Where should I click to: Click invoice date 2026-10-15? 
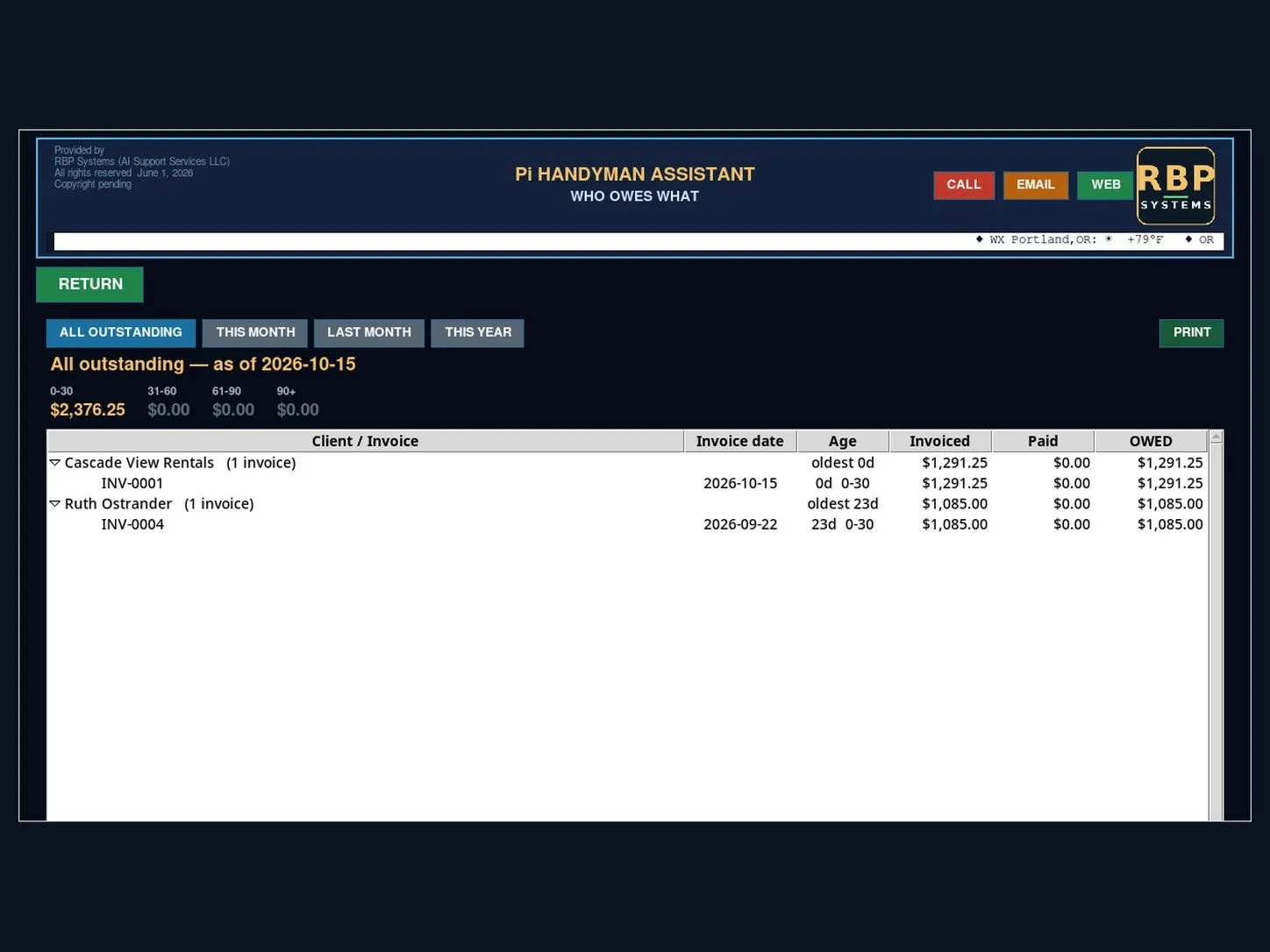click(740, 483)
